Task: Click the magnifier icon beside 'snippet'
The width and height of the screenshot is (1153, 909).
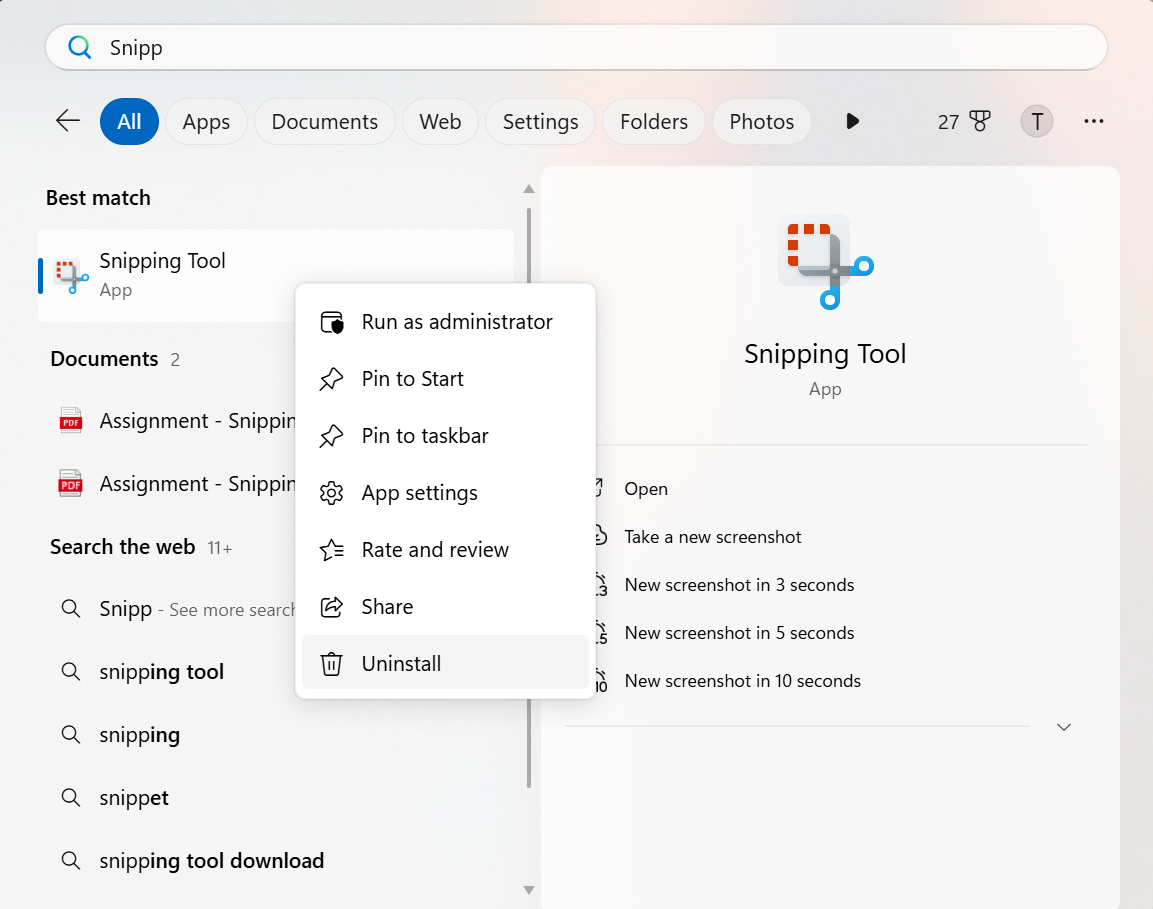Action: tap(71, 797)
